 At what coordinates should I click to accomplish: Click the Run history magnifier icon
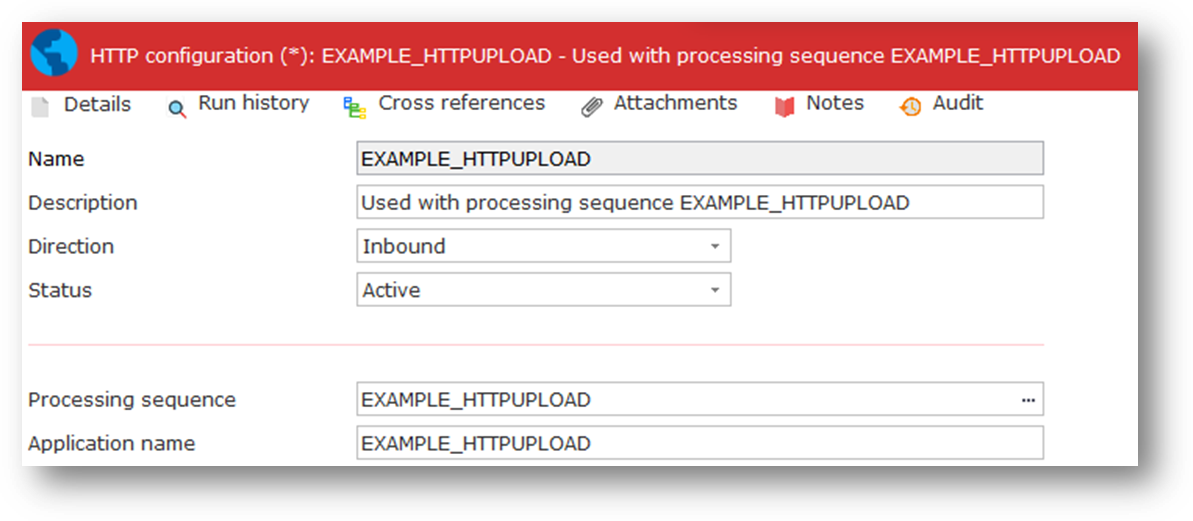coord(177,108)
